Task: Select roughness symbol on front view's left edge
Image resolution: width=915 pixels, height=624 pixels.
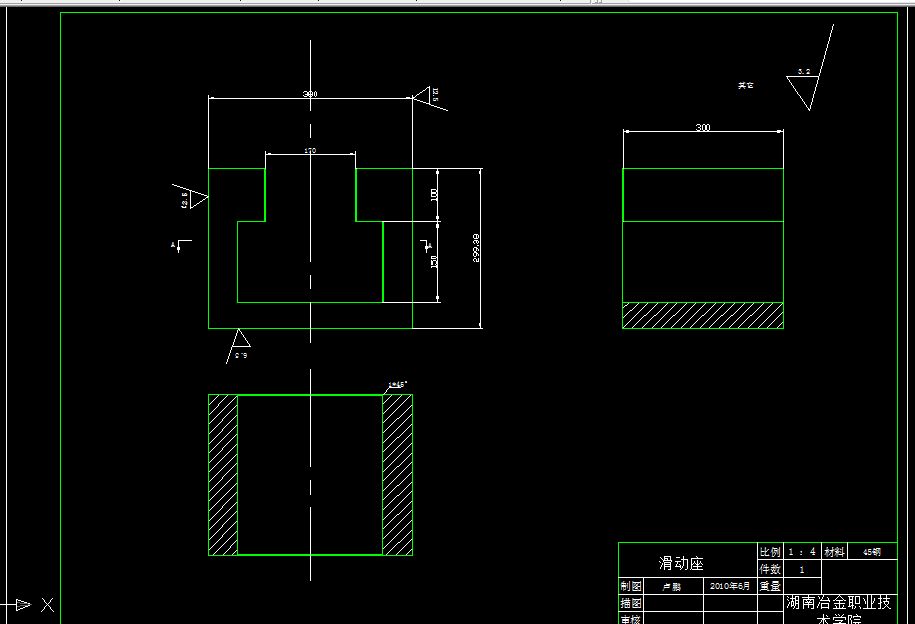Action: point(190,196)
